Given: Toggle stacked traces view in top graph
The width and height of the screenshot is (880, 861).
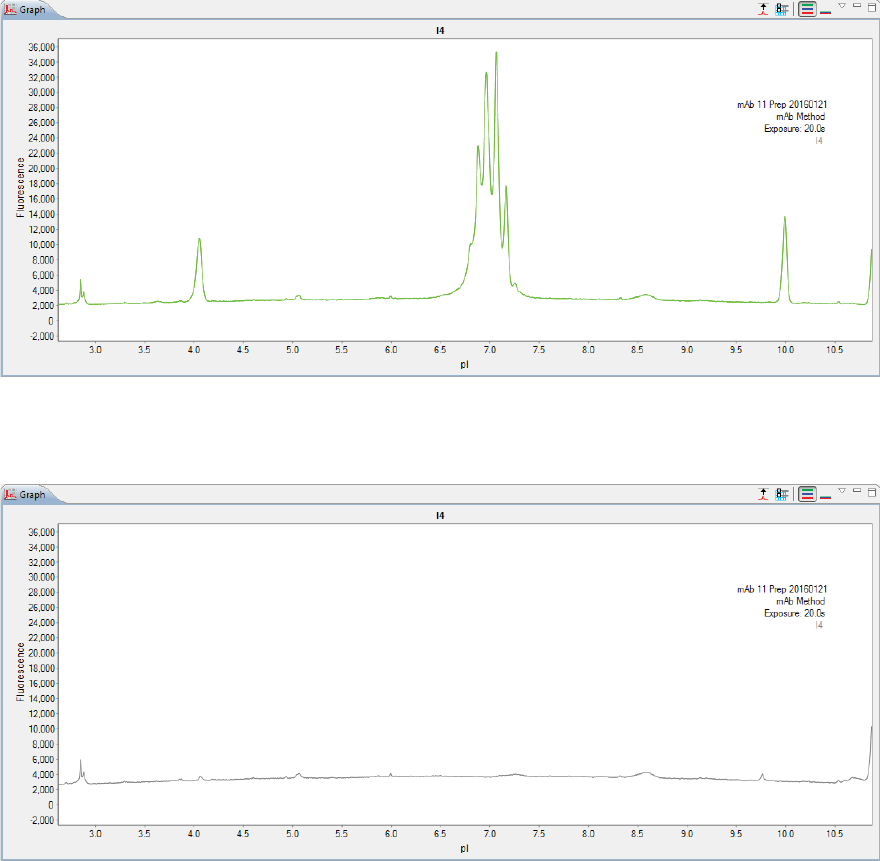Looking at the screenshot, I should (807, 9).
